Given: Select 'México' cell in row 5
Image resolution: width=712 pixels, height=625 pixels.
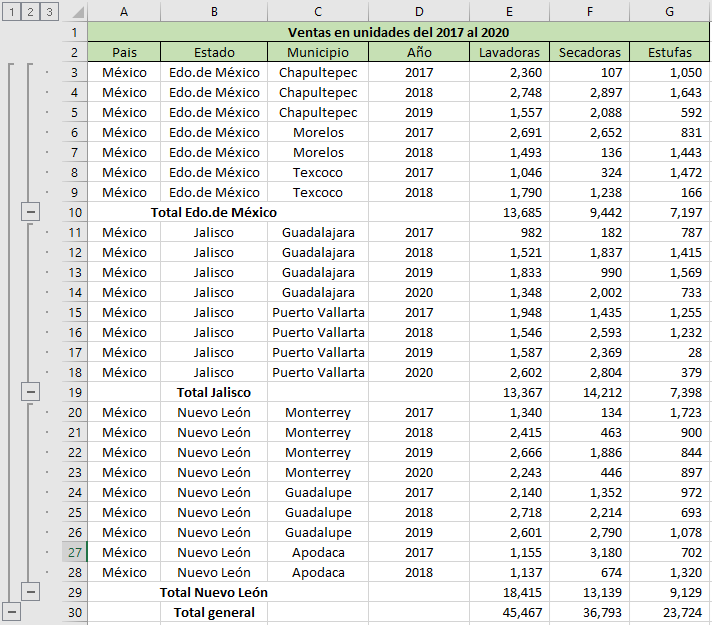Looking at the screenshot, I should coord(124,112).
